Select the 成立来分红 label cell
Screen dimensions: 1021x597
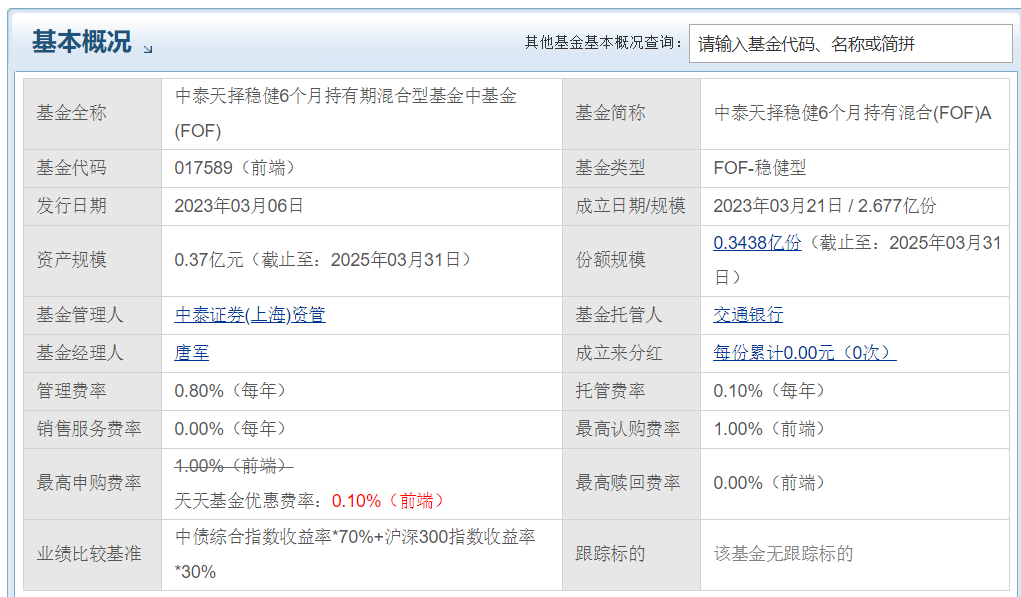coord(632,353)
